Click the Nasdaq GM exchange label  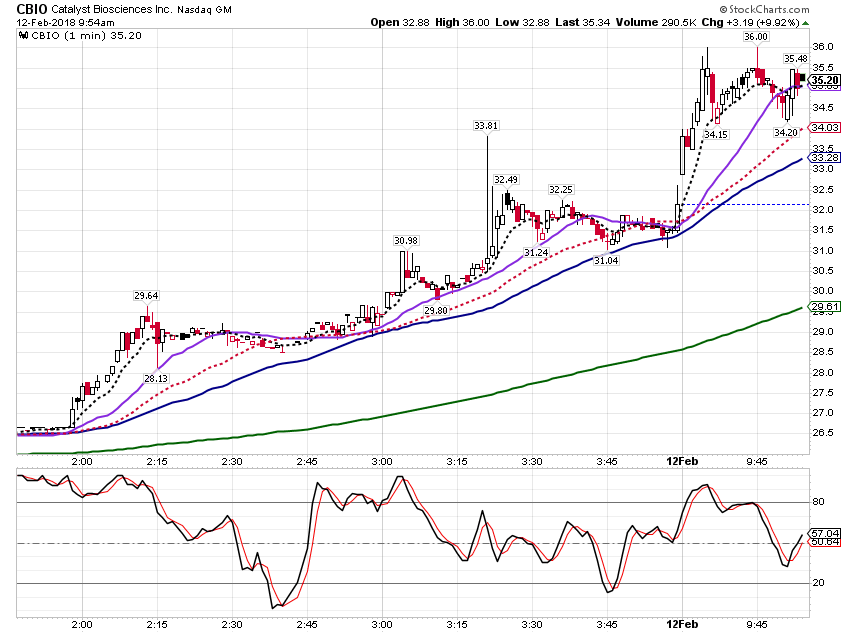204,10
